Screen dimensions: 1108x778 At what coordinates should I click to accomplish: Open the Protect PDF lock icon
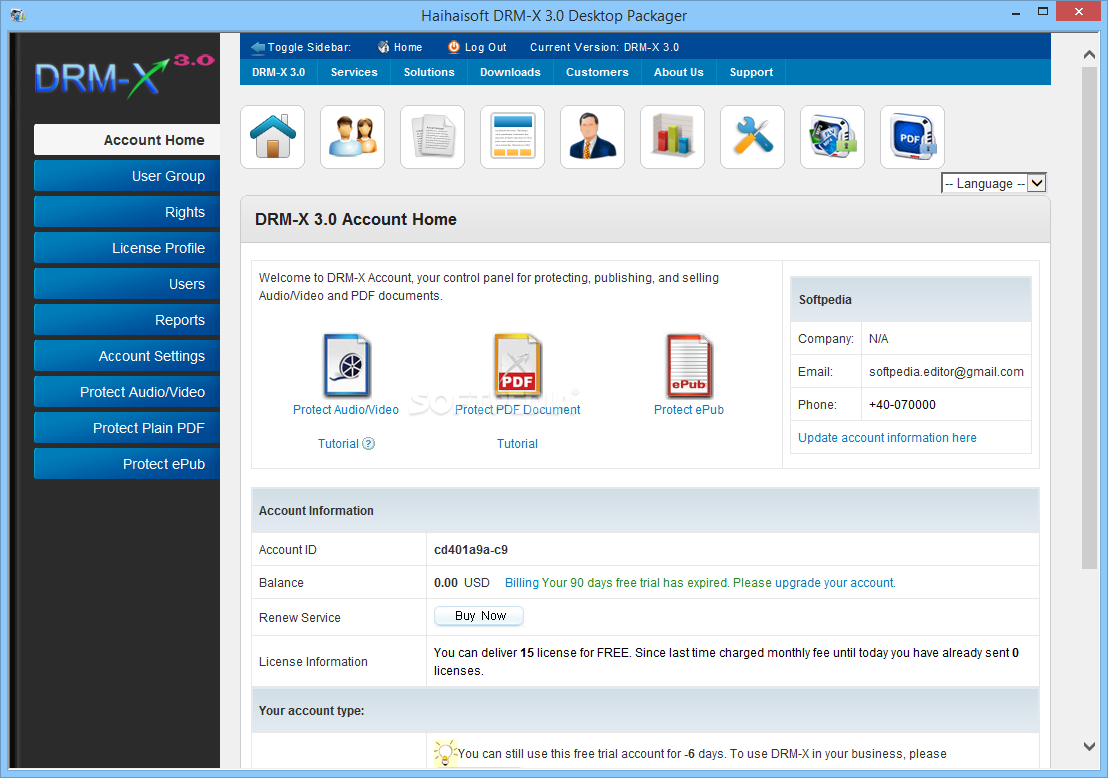tap(912, 137)
